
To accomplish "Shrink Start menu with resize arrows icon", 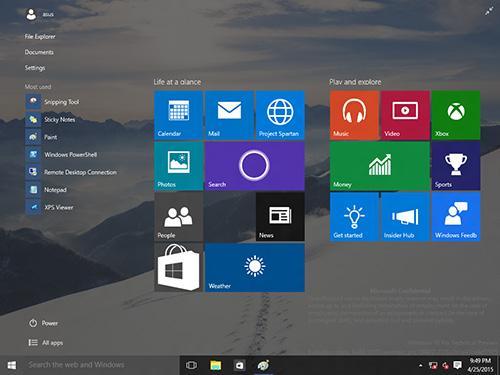I will 489,11.
